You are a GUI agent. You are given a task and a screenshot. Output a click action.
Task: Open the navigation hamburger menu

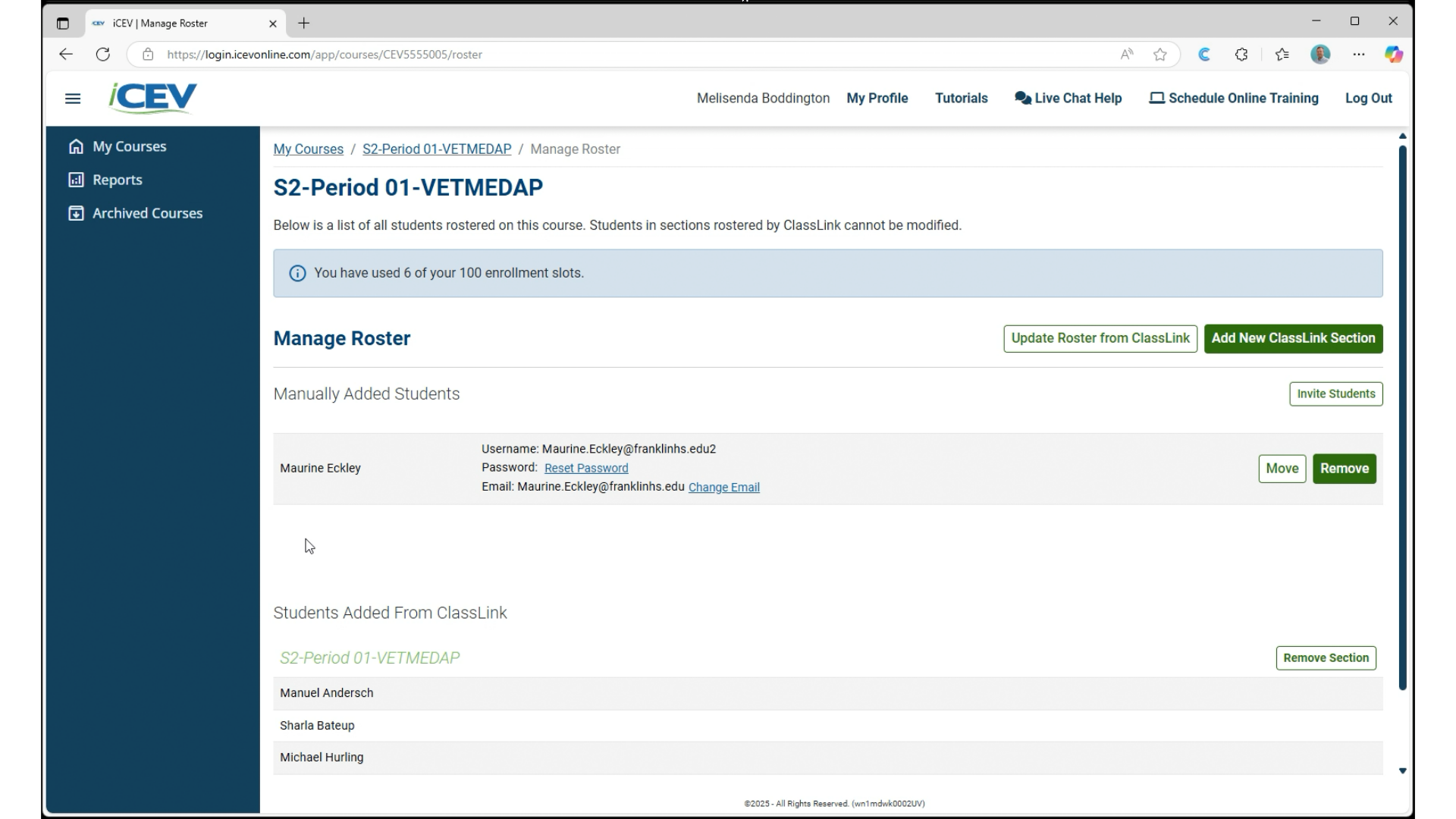pyautogui.click(x=73, y=99)
